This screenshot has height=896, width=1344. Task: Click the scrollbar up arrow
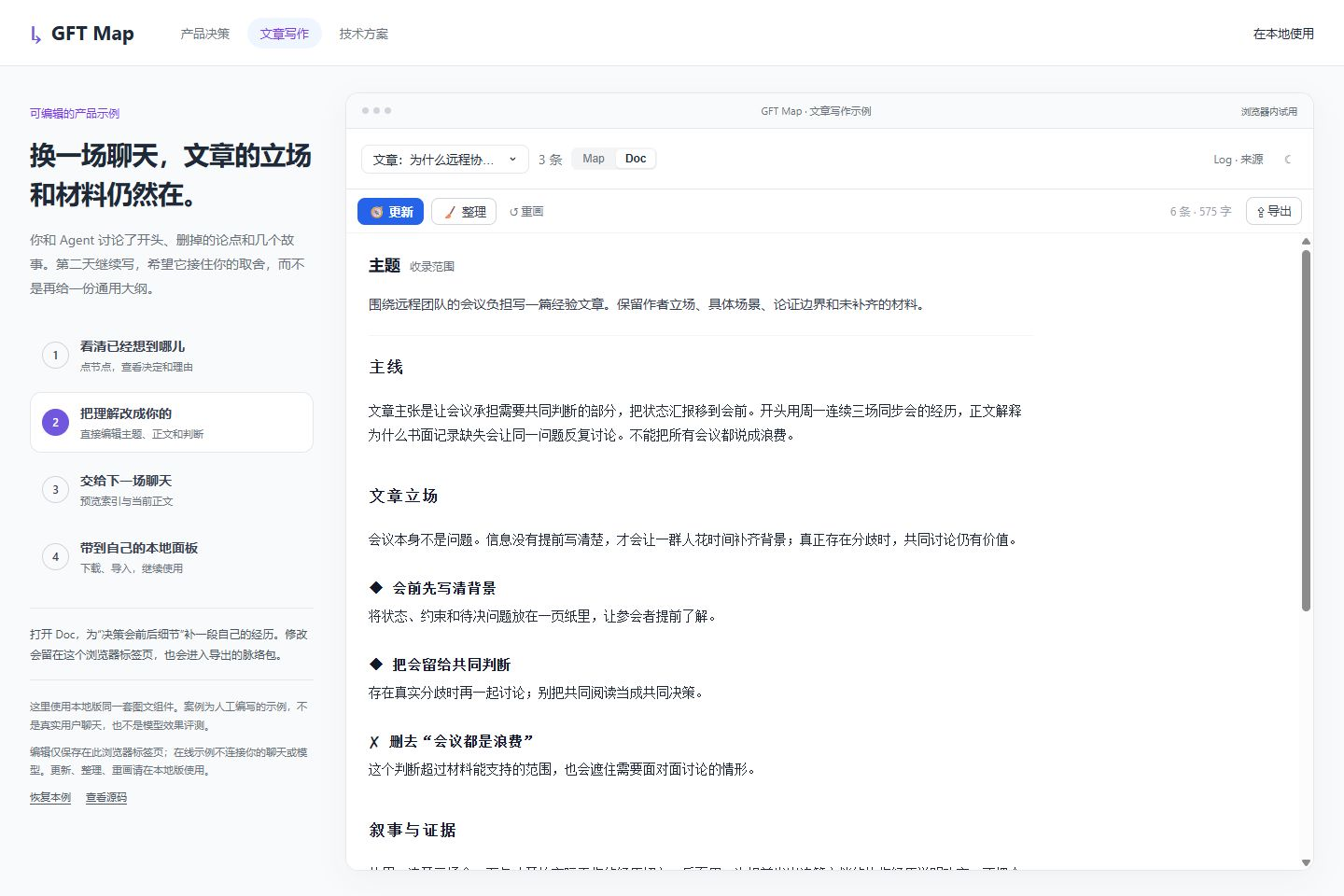click(1306, 242)
